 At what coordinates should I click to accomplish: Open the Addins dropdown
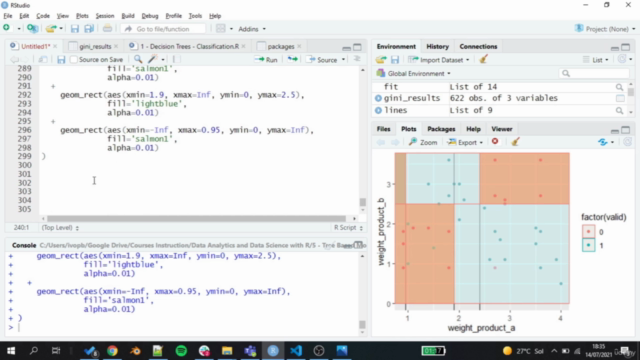pos(252,29)
